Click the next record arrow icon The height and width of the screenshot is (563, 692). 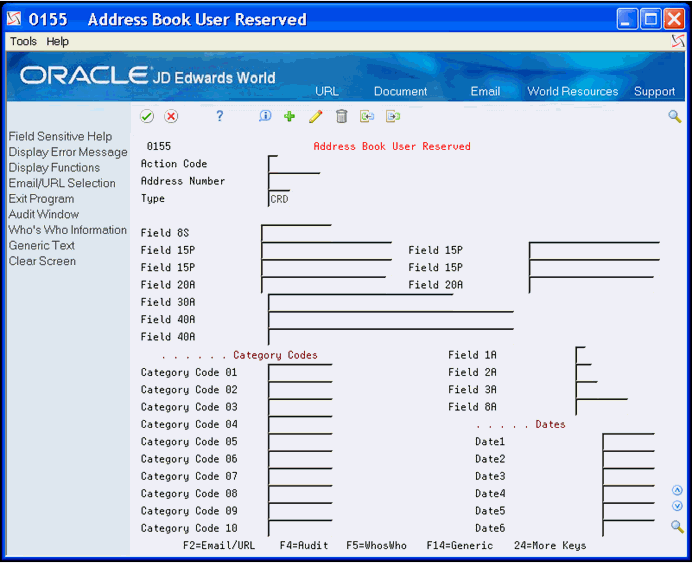(x=393, y=116)
